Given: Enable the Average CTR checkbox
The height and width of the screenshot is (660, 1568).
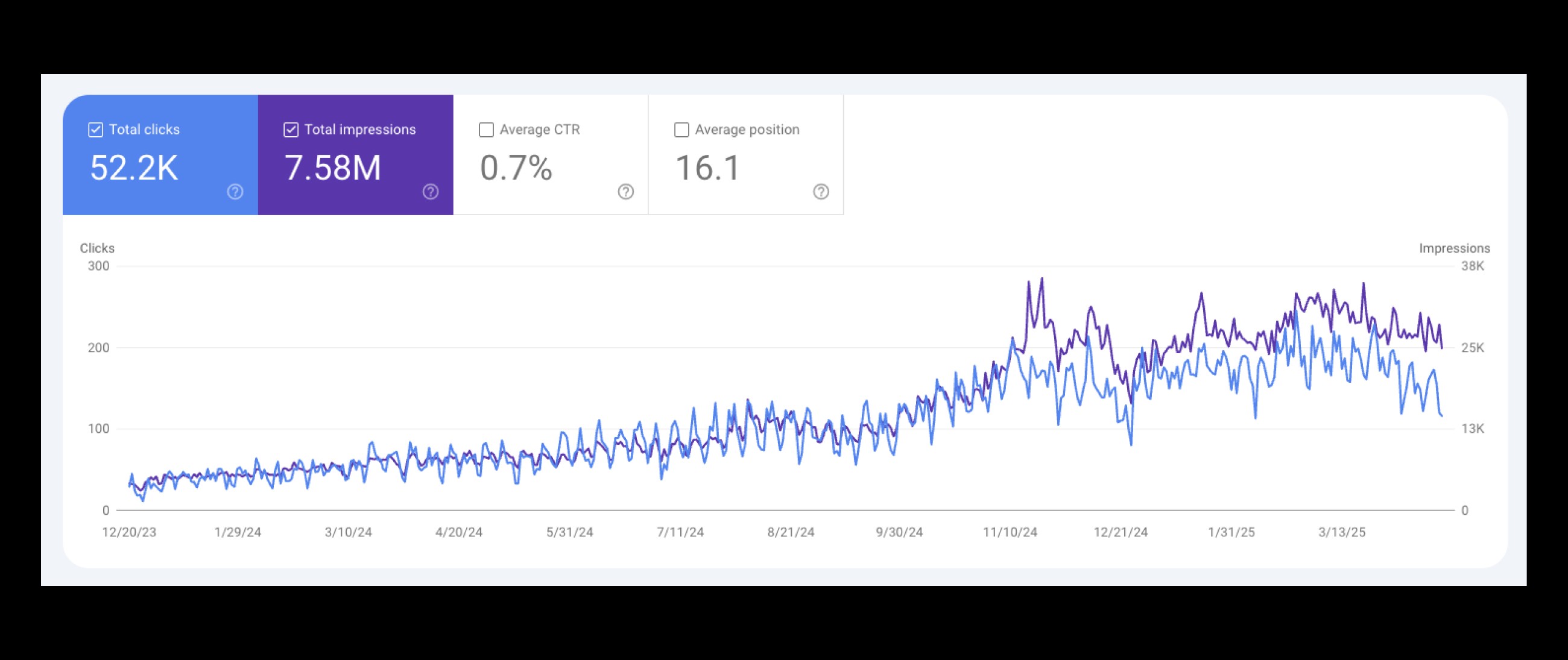Looking at the screenshot, I should tap(486, 130).
